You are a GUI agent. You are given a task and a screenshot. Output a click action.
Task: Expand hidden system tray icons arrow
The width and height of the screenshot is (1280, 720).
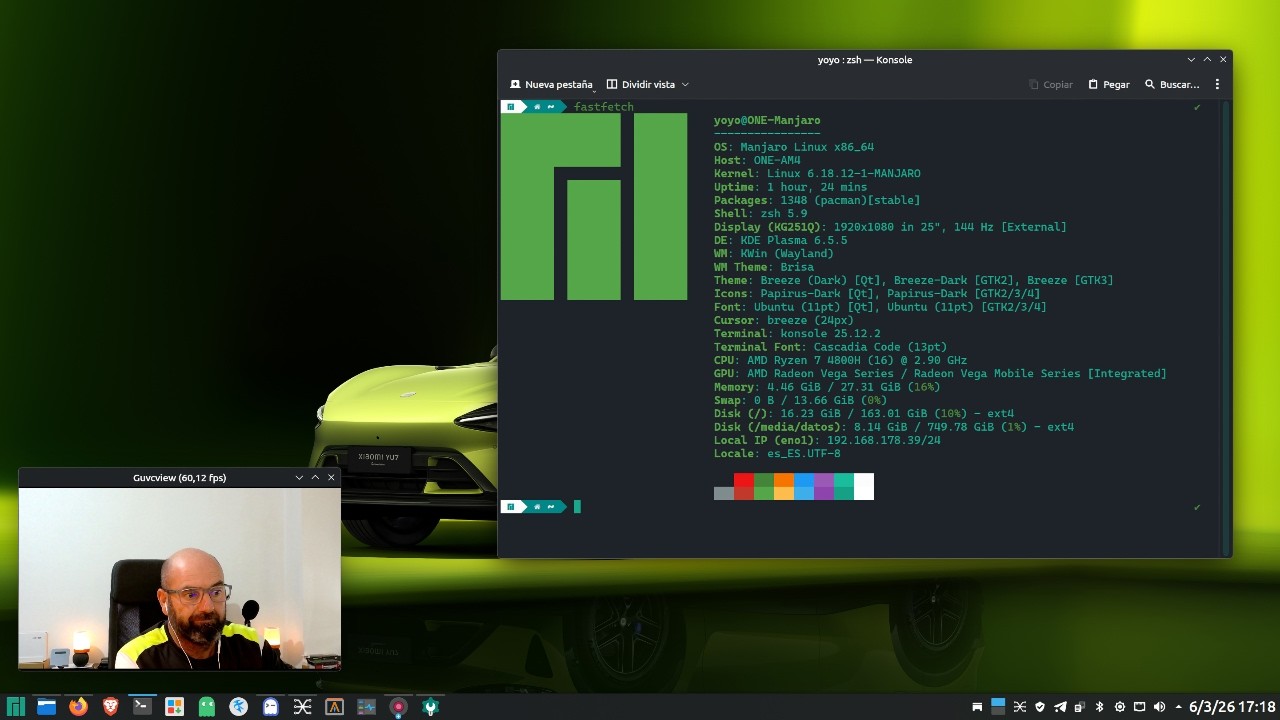coord(1178,707)
